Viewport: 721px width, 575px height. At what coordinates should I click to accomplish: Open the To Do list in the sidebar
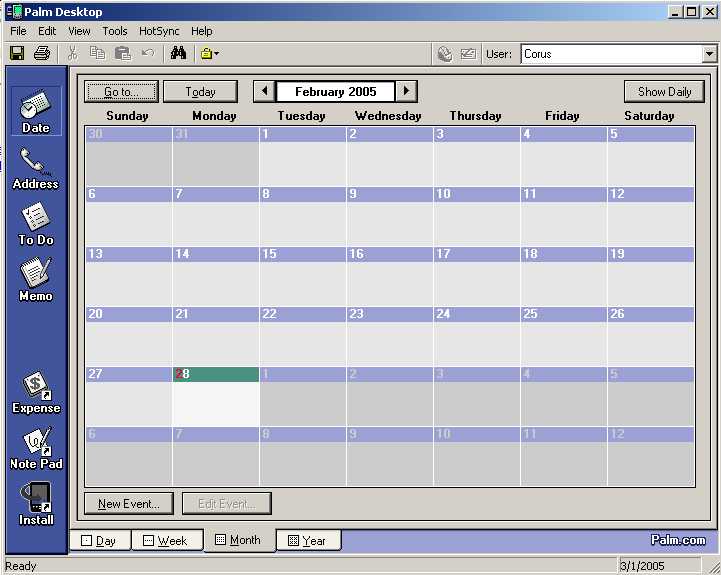36,224
